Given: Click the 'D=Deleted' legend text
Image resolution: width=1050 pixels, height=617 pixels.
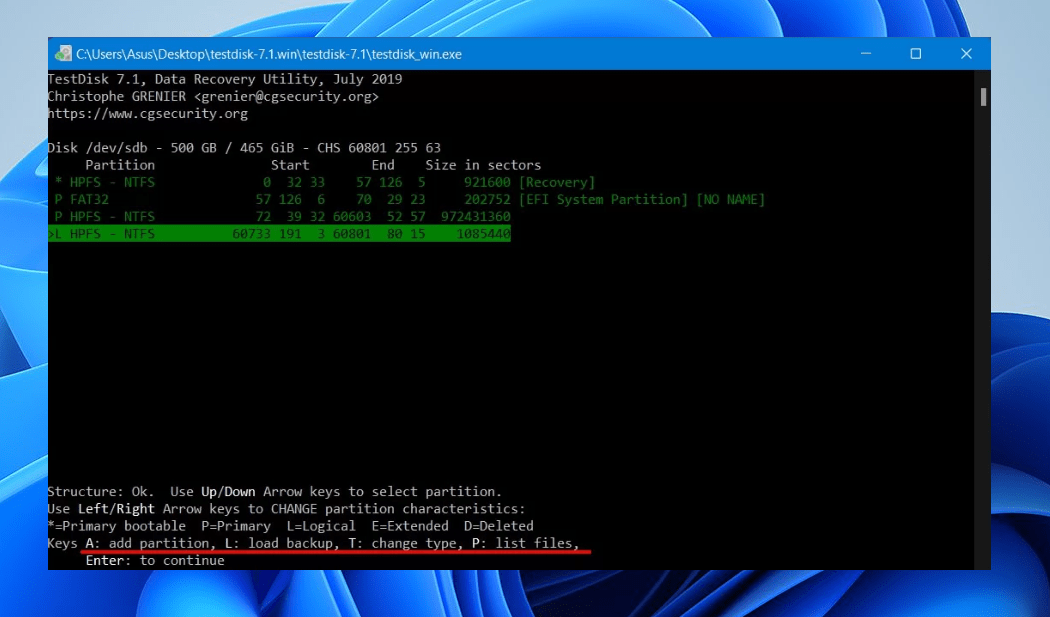Looking at the screenshot, I should [499, 527].
